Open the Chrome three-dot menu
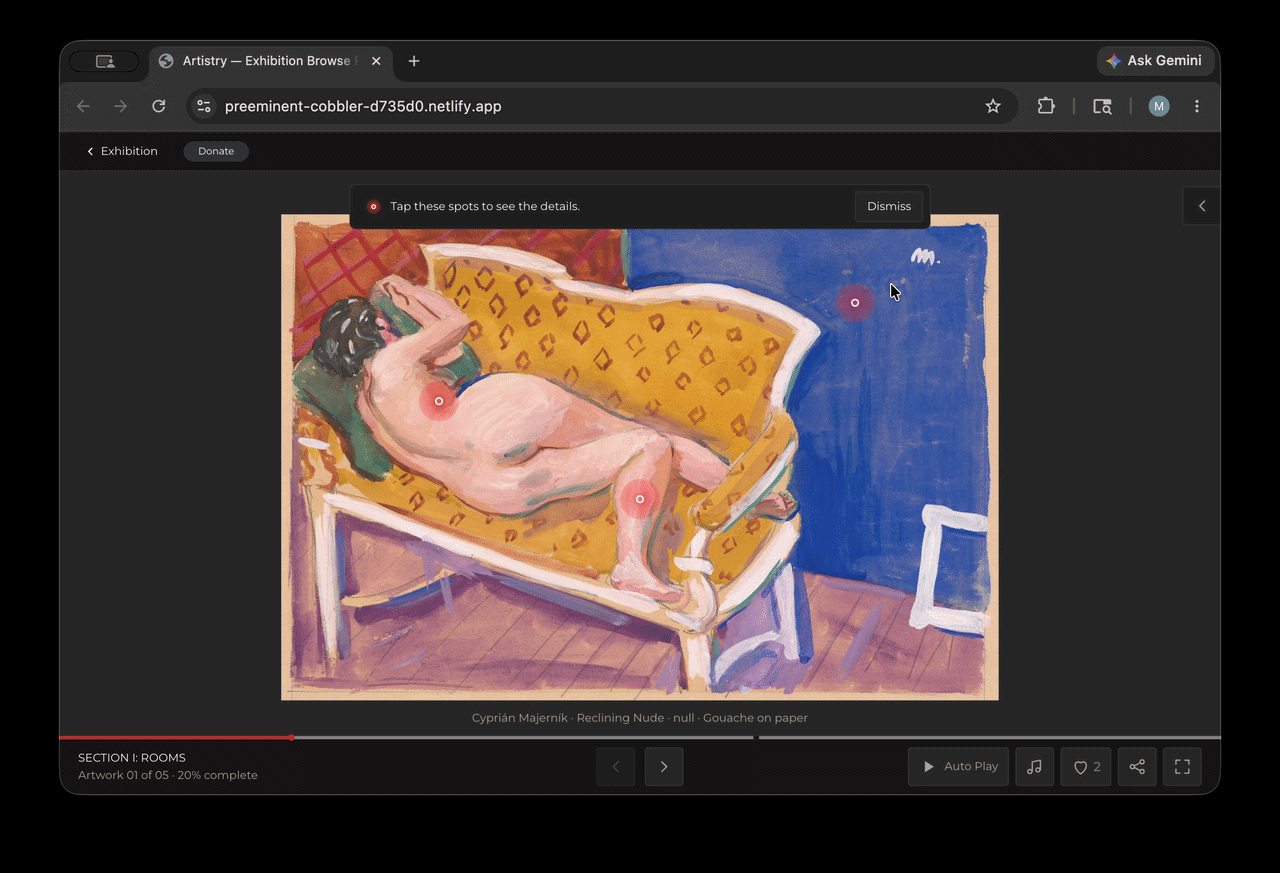The height and width of the screenshot is (873, 1280). point(1197,106)
